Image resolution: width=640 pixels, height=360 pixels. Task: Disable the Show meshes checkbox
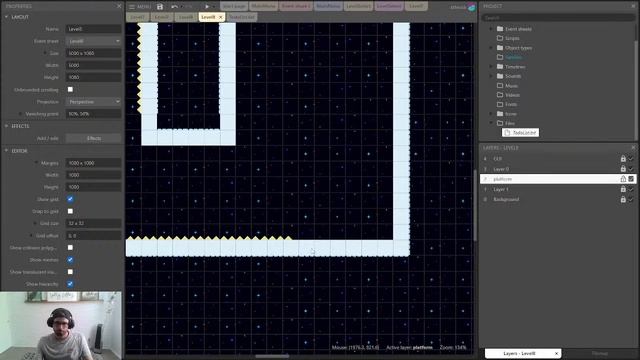(x=70, y=260)
